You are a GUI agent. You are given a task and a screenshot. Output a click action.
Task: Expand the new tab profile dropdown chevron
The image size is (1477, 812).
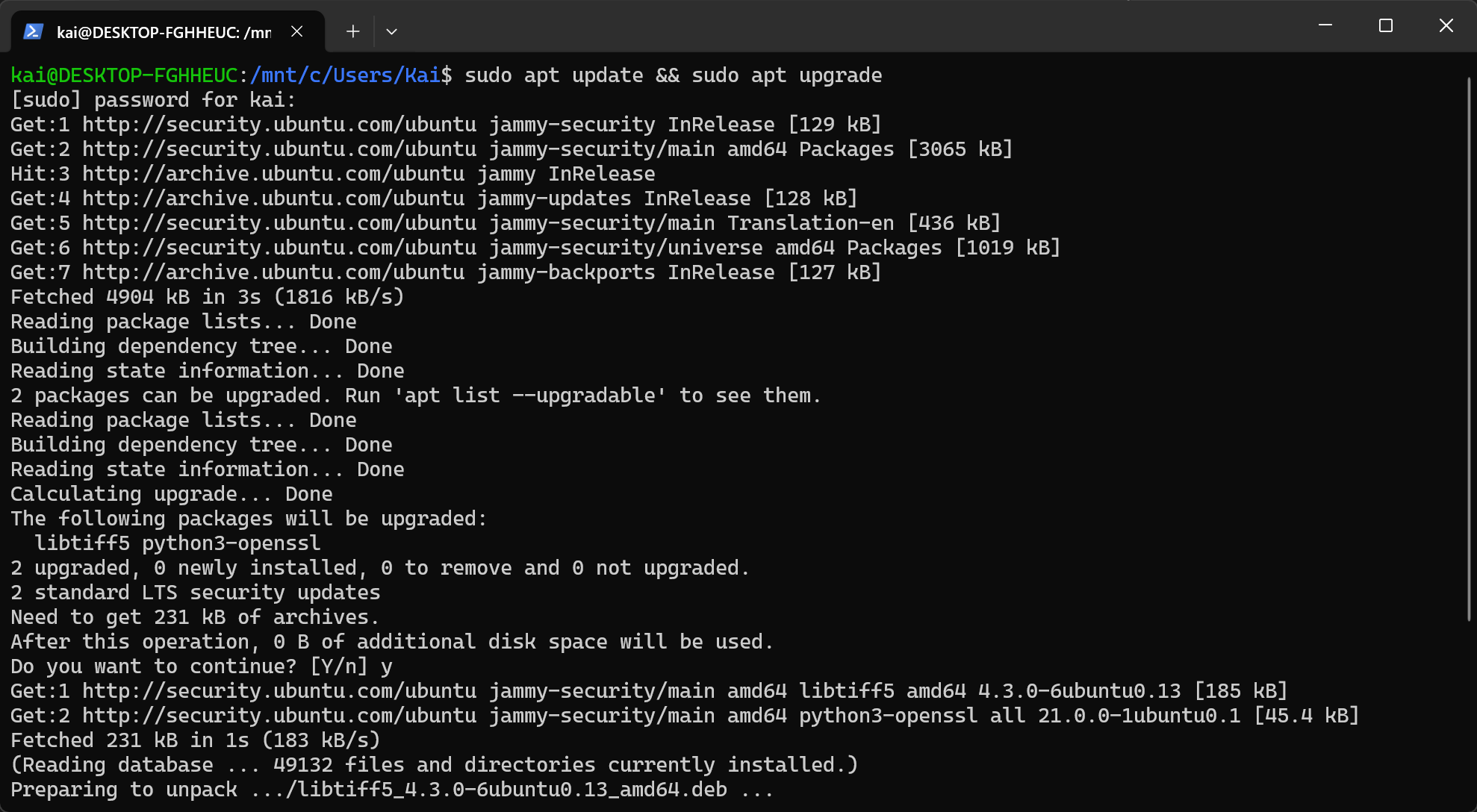click(391, 31)
